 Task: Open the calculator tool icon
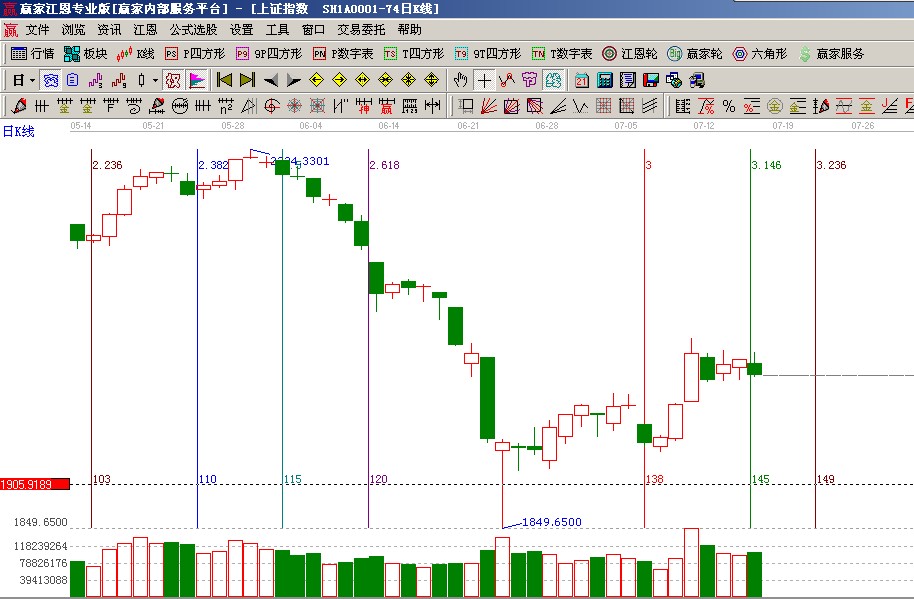pyautogui.click(x=605, y=79)
